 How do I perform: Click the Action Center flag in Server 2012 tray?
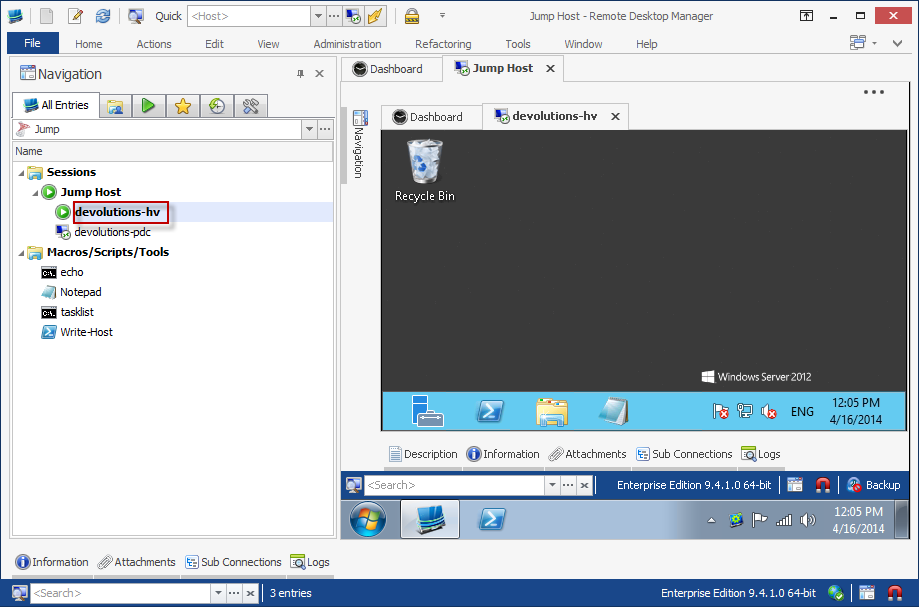[720, 411]
